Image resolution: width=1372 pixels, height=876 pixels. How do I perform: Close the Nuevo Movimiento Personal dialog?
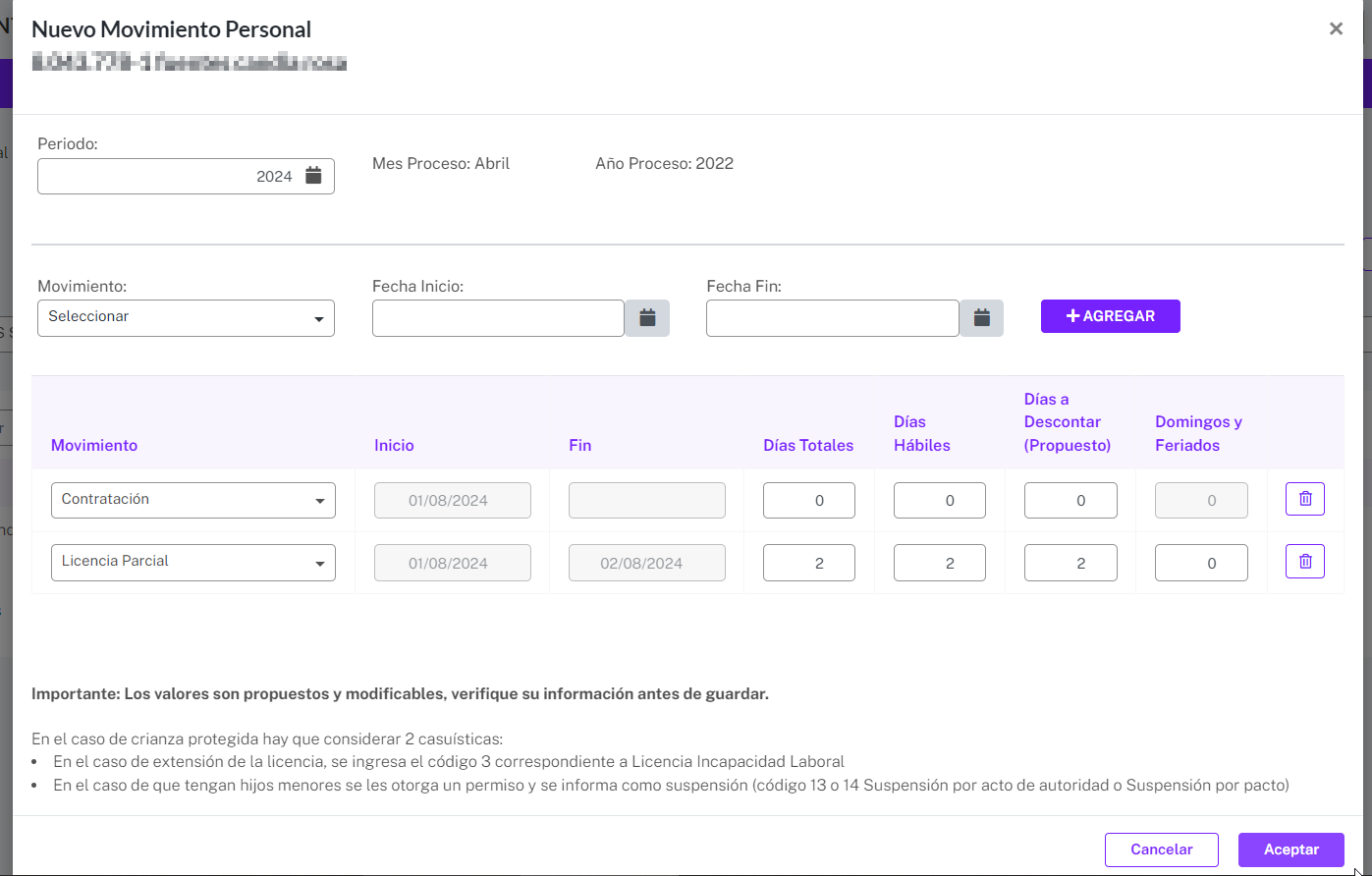1336,29
